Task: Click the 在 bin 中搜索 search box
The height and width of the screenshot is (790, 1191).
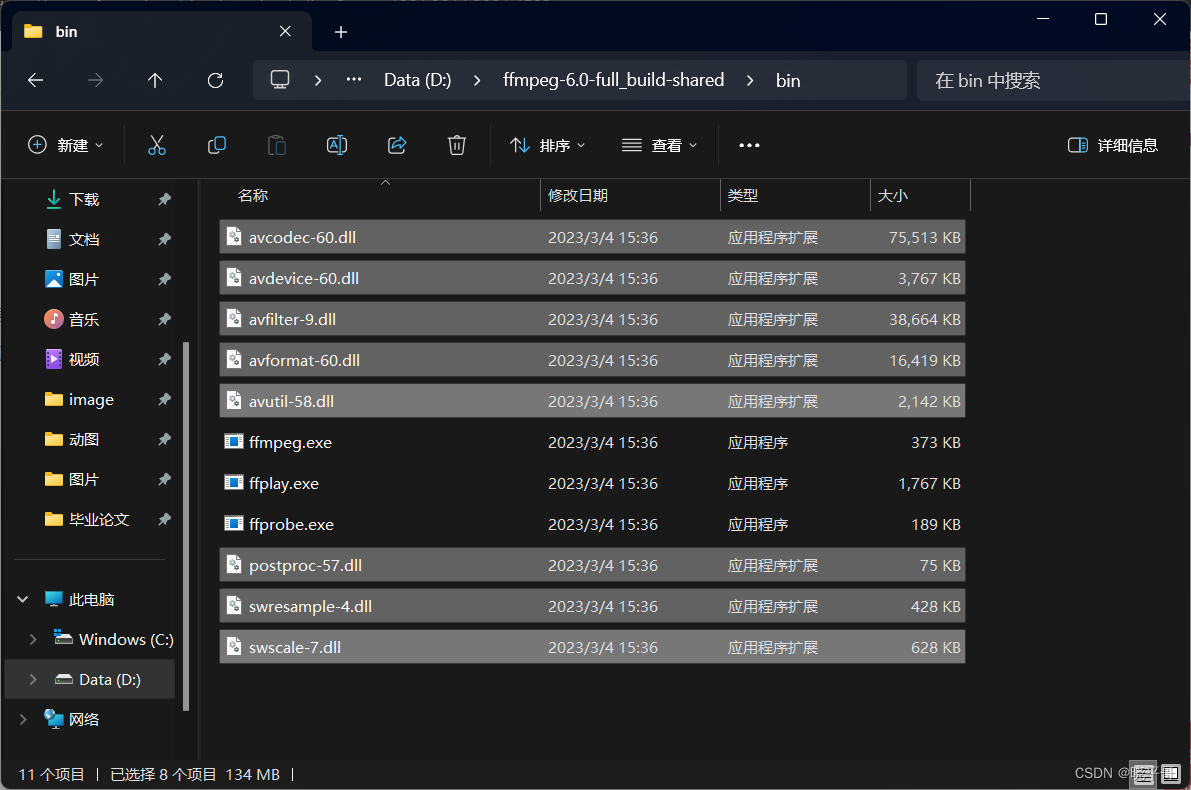Action: (x=1054, y=81)
